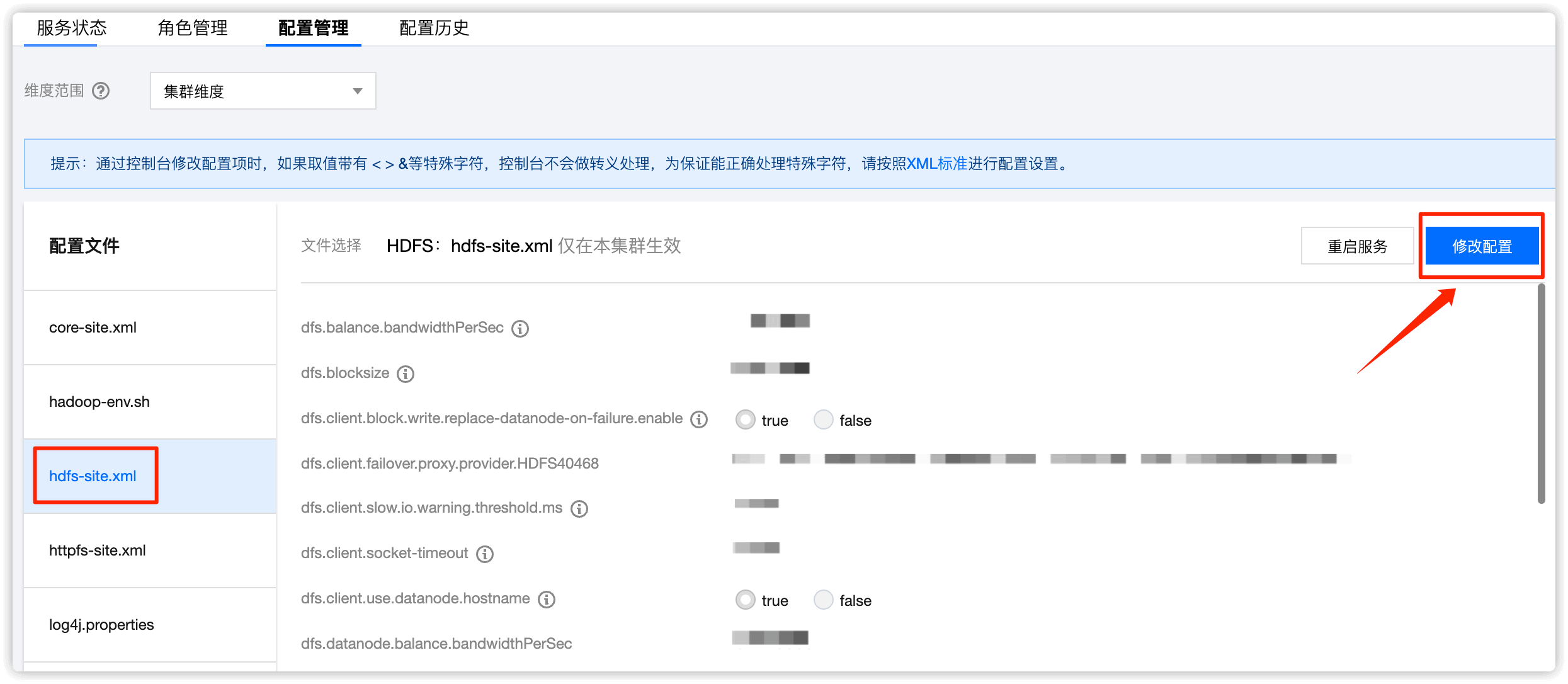Open the 集群维度 scope dropdown
Image resolution: width=1568 pixels, height=684 pixels.
(263, 91)
